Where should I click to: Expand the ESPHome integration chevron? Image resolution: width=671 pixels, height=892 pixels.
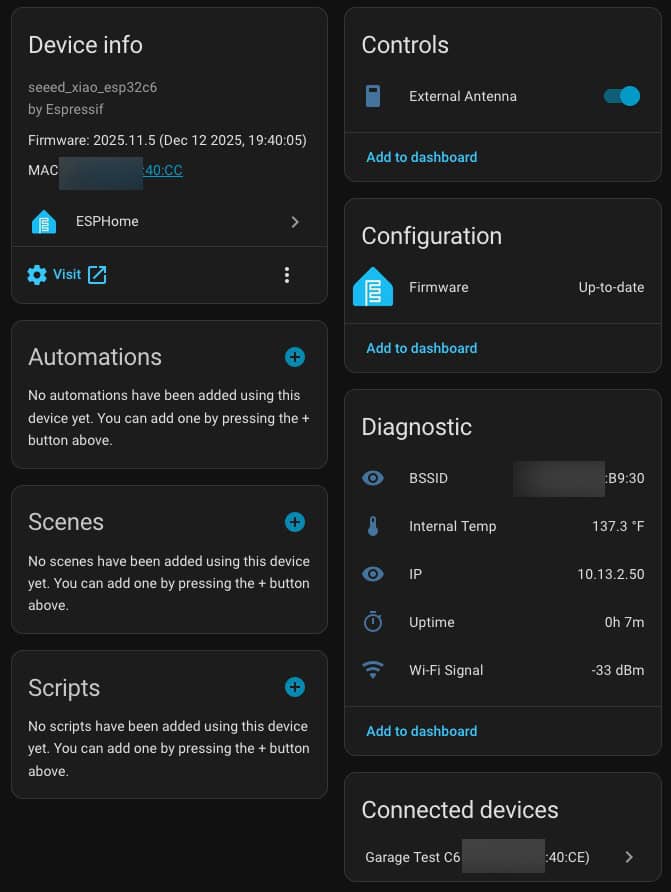point(295,222)
